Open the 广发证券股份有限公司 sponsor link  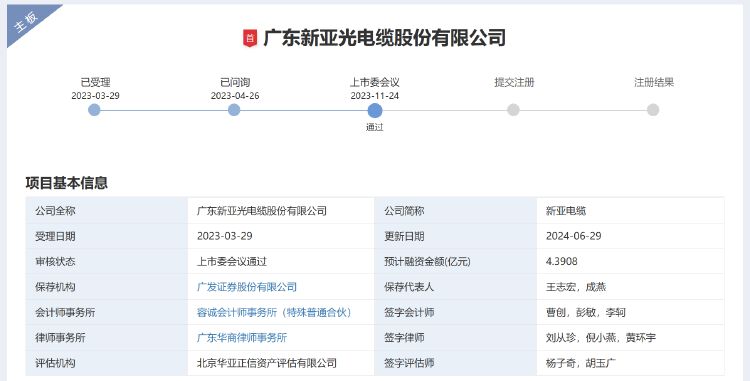[x=247, y=287]
